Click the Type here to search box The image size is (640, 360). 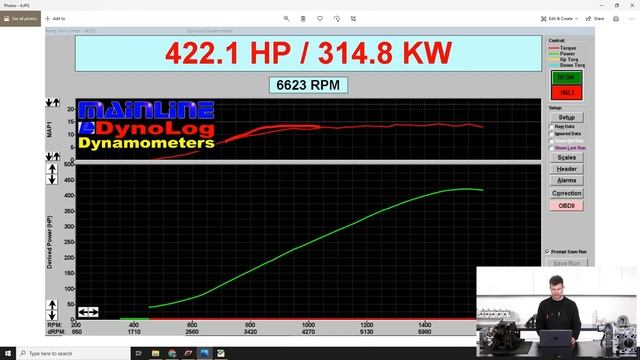coord(73,353)
